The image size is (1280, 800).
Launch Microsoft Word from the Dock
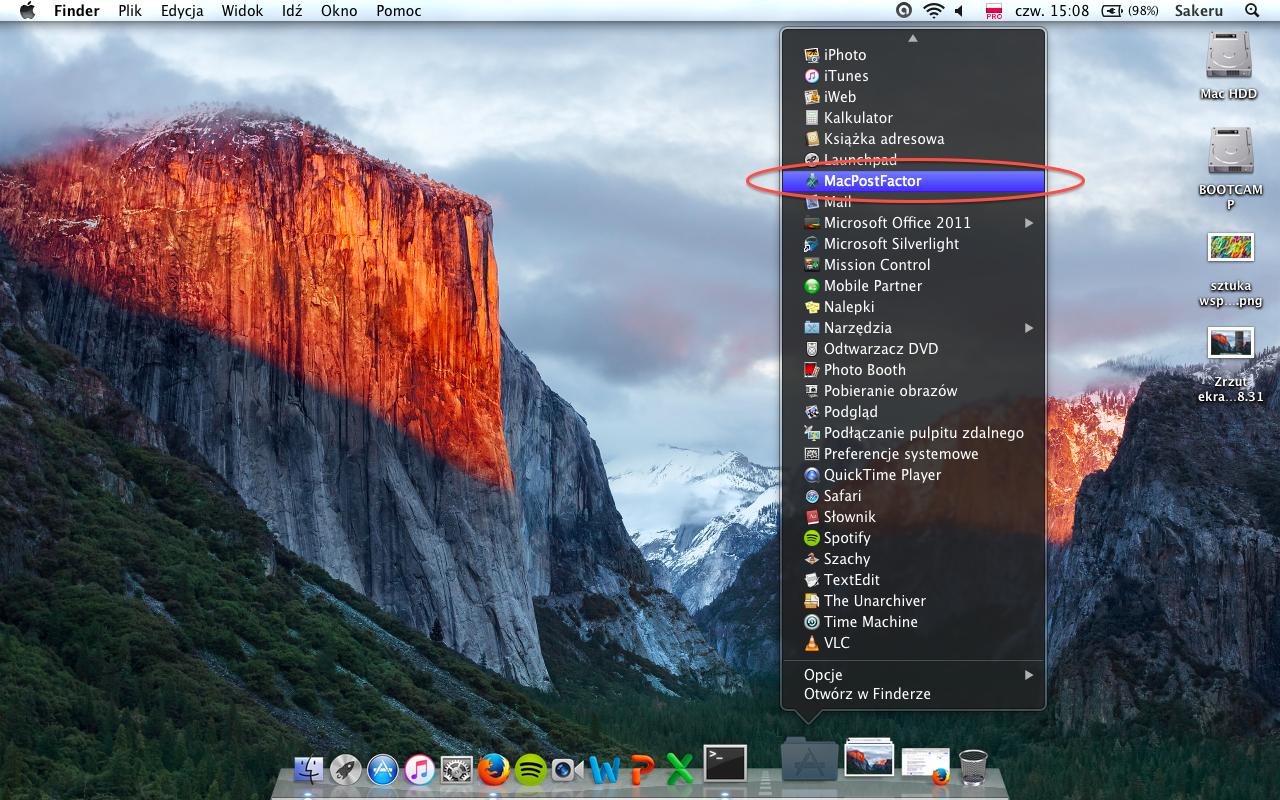pyautogui.click(x=605, y=769)
